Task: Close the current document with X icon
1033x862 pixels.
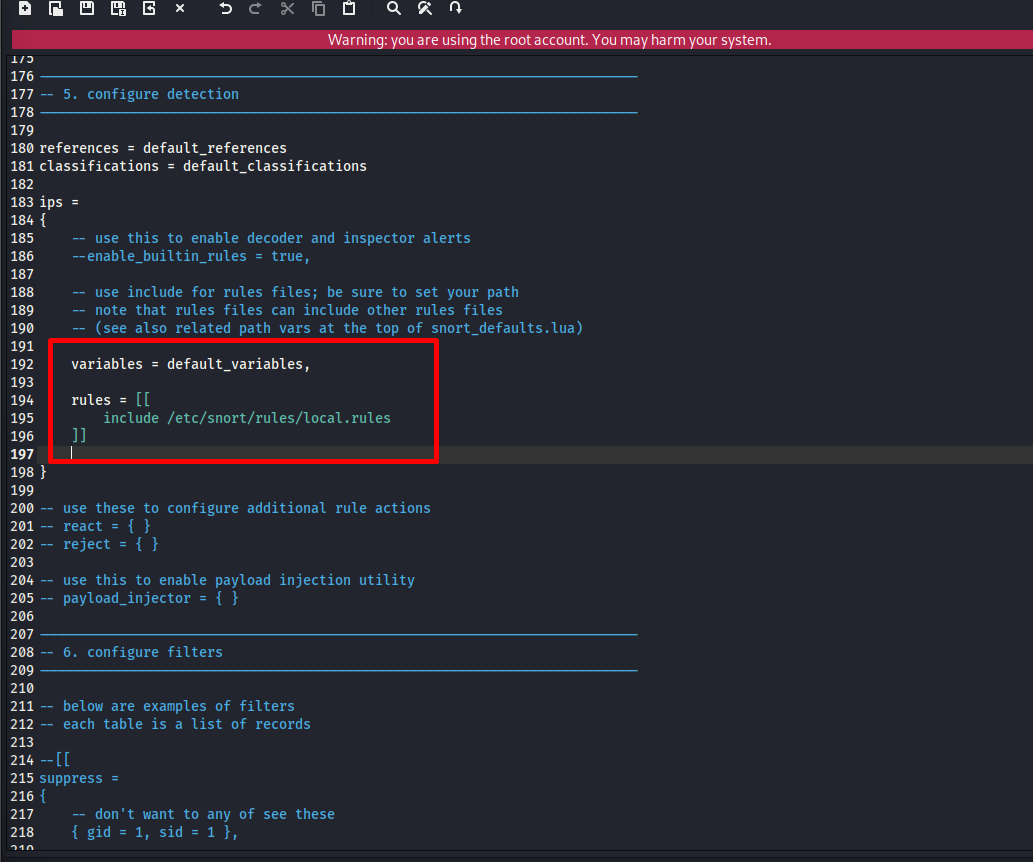Action: (180, 9)
